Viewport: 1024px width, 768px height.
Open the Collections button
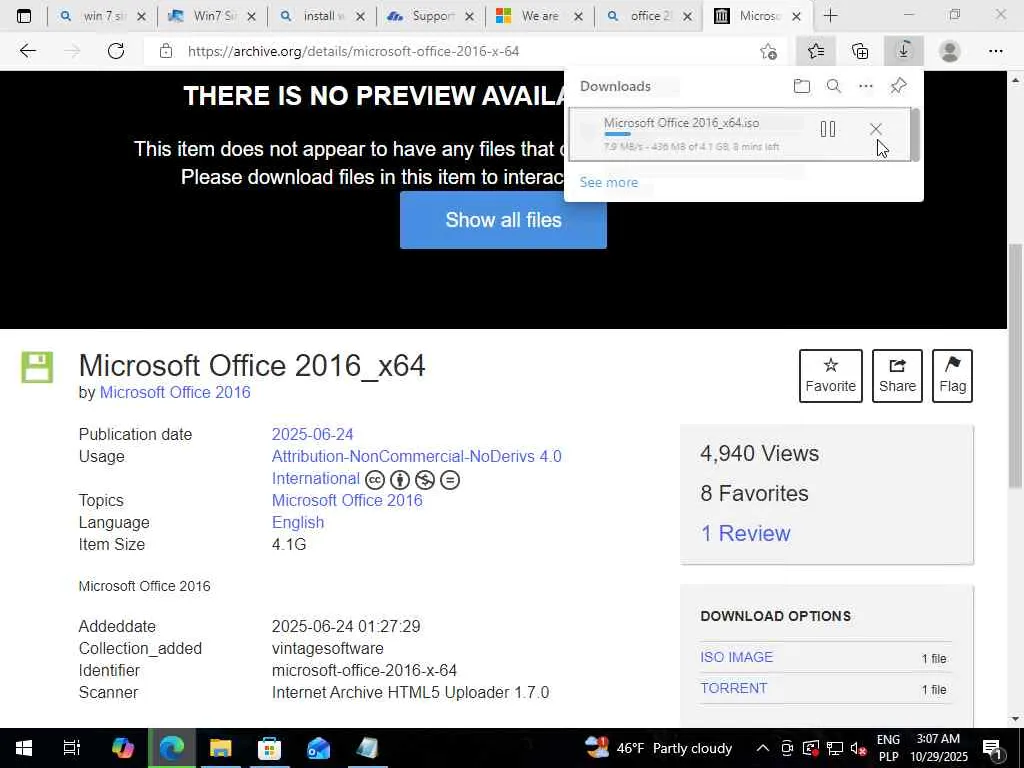coord(860,51)
